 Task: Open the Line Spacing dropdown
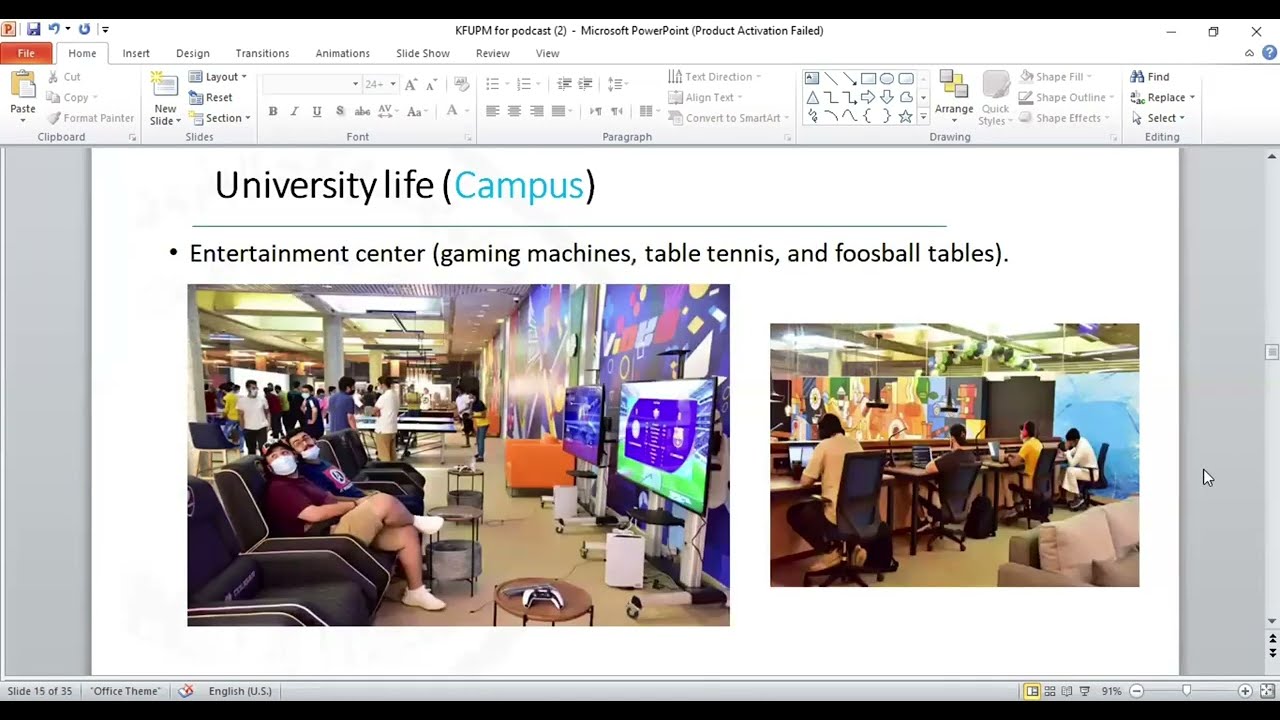617,84
